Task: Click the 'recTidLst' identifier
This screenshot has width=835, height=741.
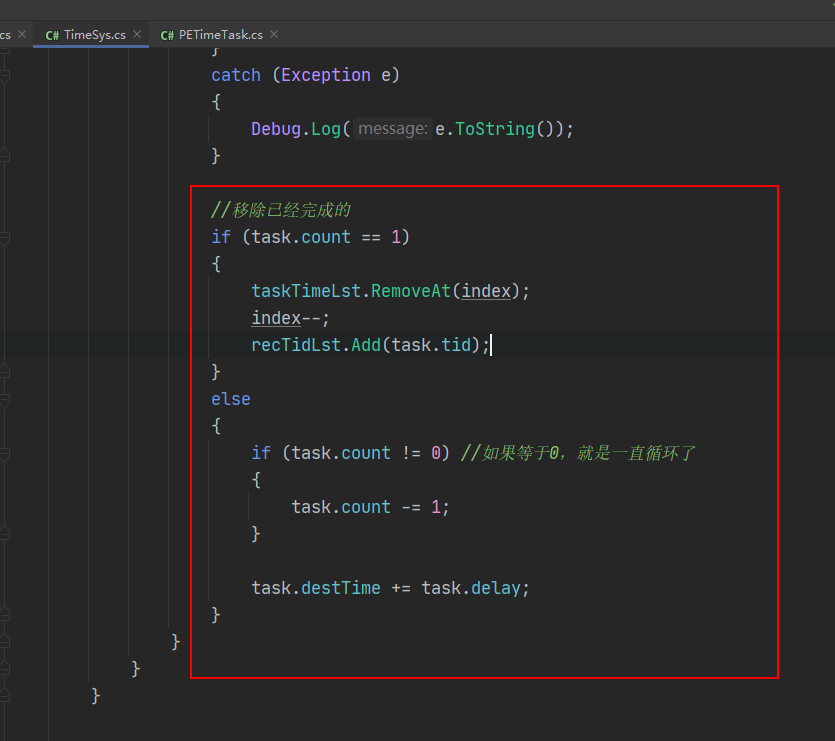Action: point(296,345)
